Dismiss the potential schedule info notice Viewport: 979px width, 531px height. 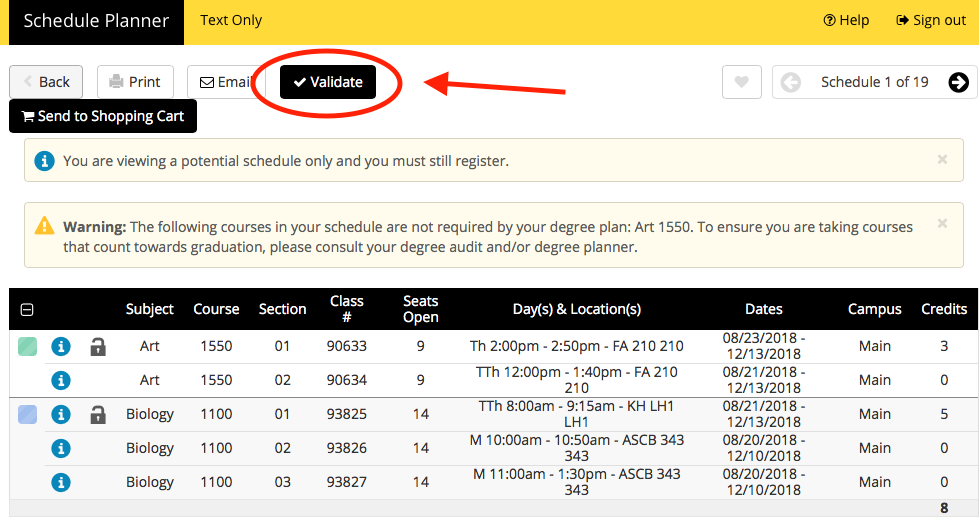point(942,159)
